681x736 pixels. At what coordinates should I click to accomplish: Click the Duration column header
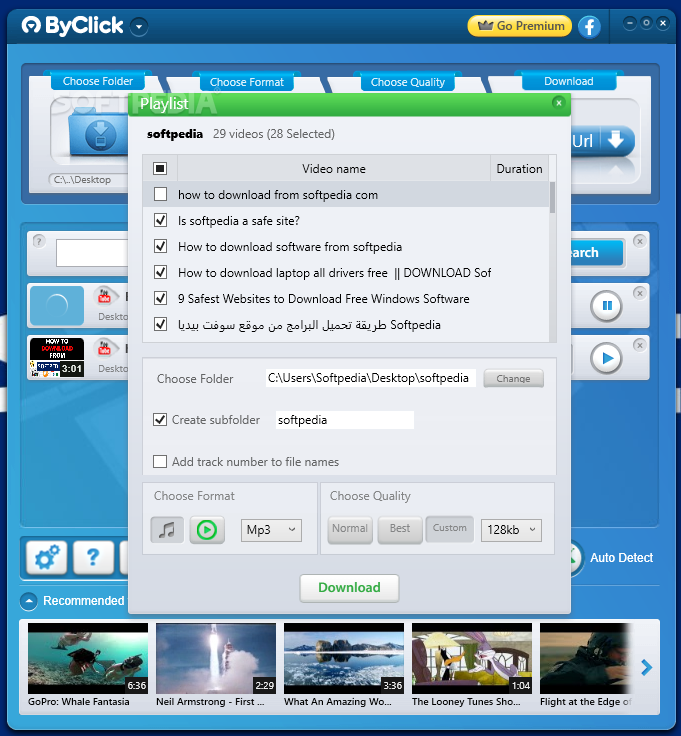(x=519, y=169)
